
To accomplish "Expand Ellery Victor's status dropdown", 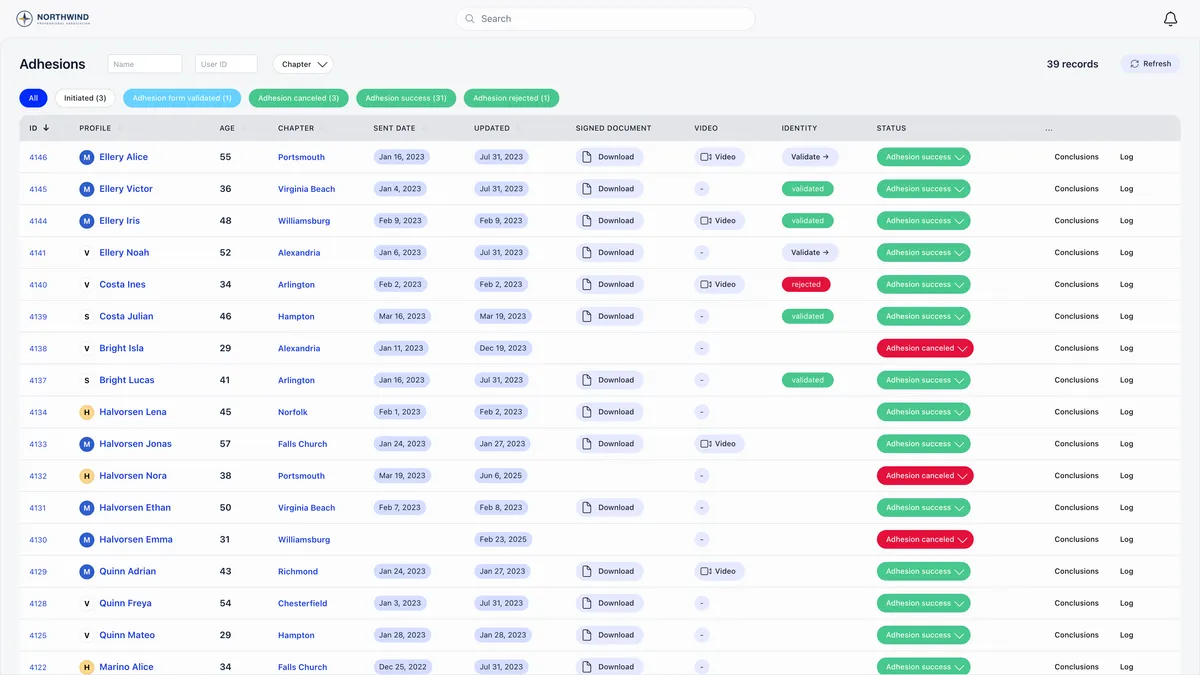I will pyautogui.click(x=924, y=189).
